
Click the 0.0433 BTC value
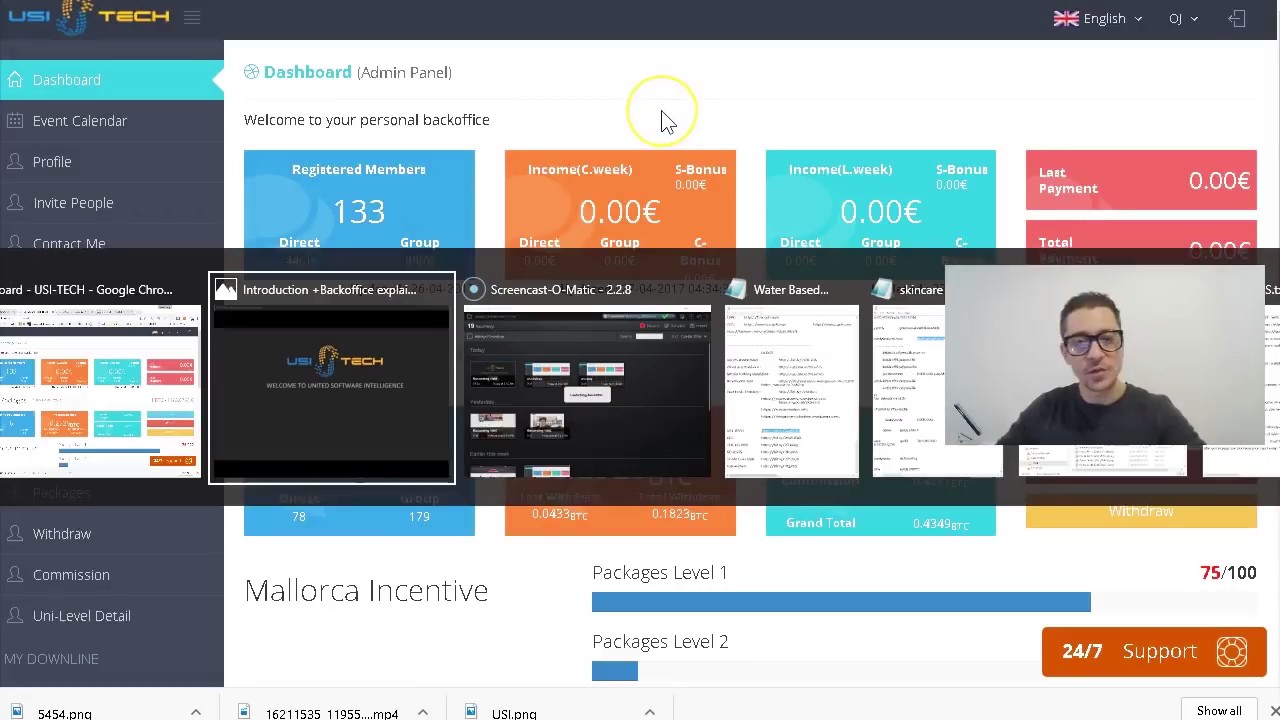560,514
